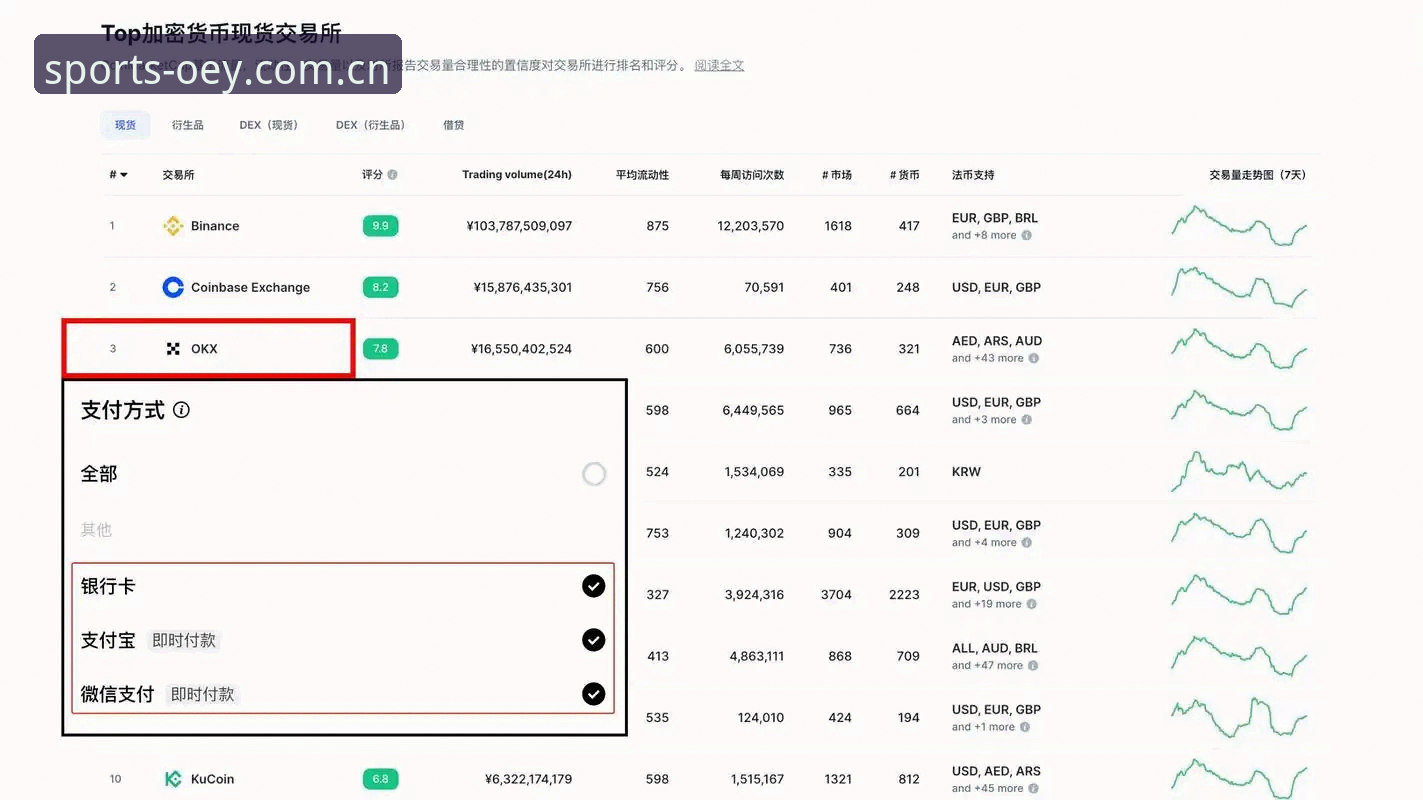Image resolution: width=1423 pixels, height=800 pixels.
Task: Click 'and +43 more' fiat text
Action: 988,358
